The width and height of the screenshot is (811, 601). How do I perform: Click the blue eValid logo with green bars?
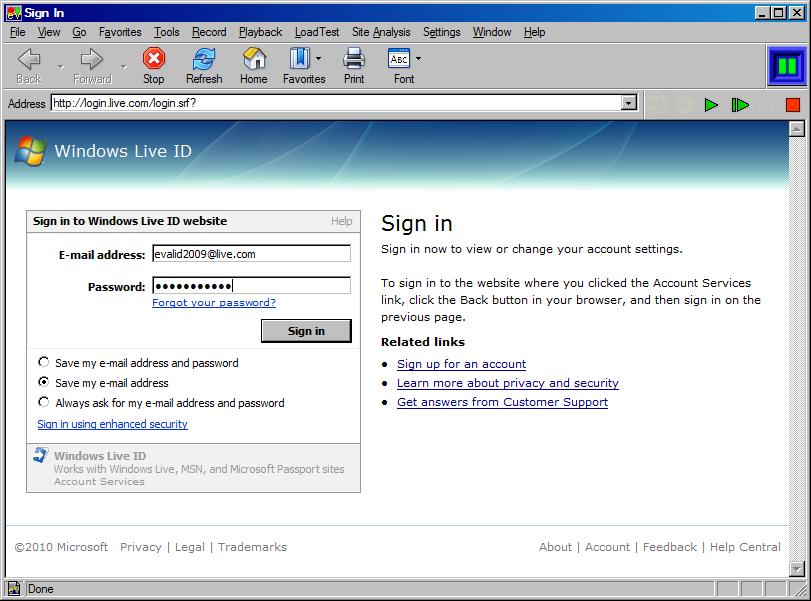pyautogui.click(x=786, y=66)
